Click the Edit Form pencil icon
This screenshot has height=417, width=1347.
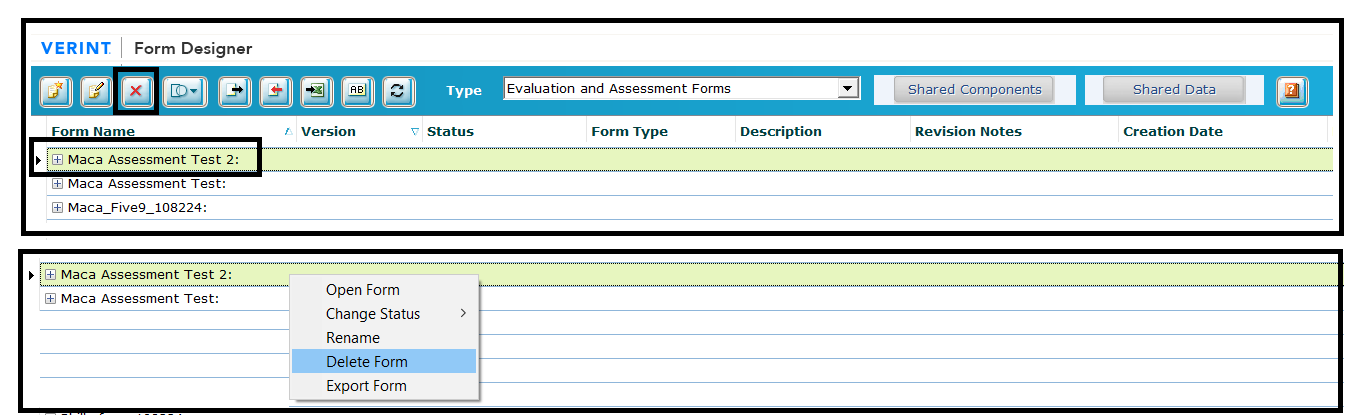click(96, 91)
